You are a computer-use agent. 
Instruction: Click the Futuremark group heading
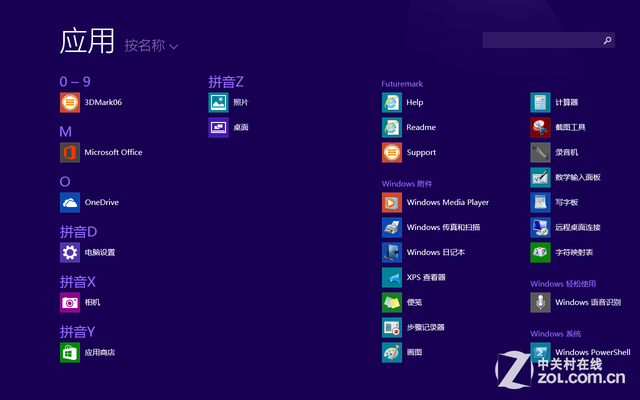tap(402, 84)
